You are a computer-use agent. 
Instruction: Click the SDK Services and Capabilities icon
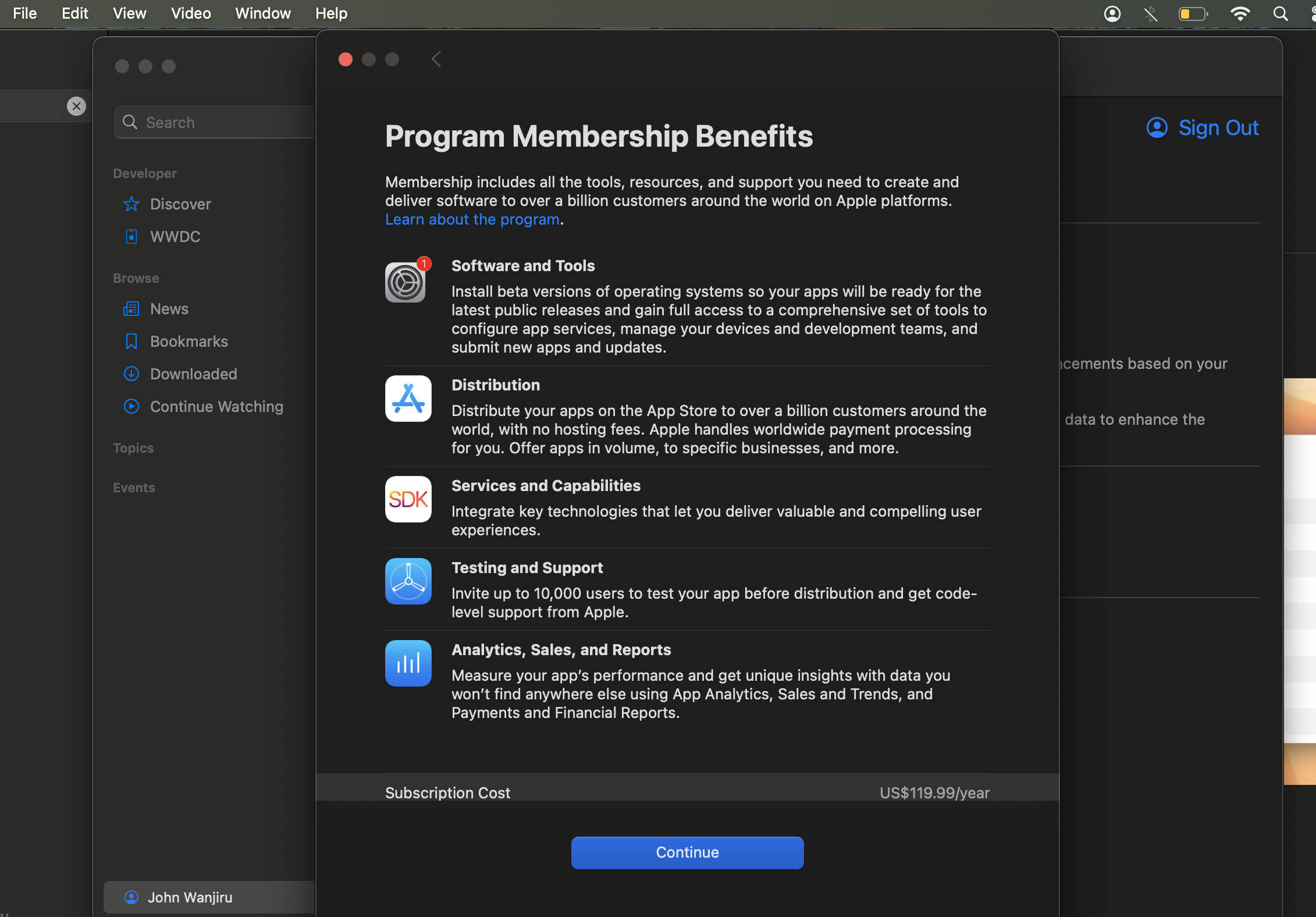point(408,499)
